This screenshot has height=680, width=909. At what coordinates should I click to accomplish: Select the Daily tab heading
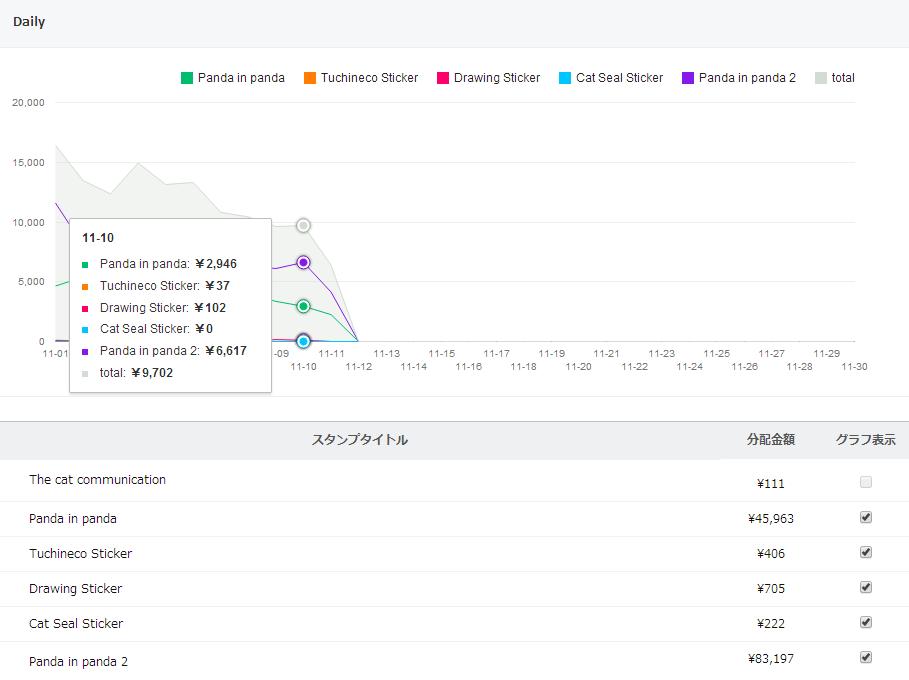tap(29, 21)
